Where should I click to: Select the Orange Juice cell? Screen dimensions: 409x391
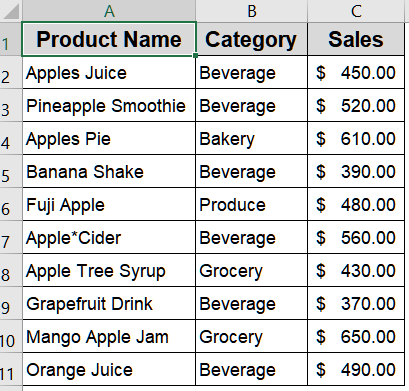109,369
